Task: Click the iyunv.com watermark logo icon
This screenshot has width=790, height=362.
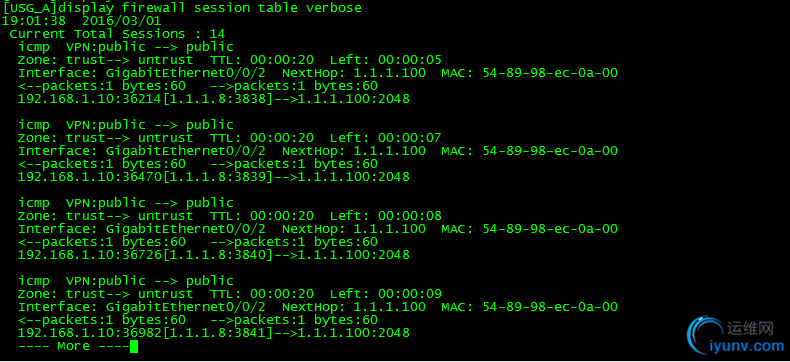Action: coord(704,334)
